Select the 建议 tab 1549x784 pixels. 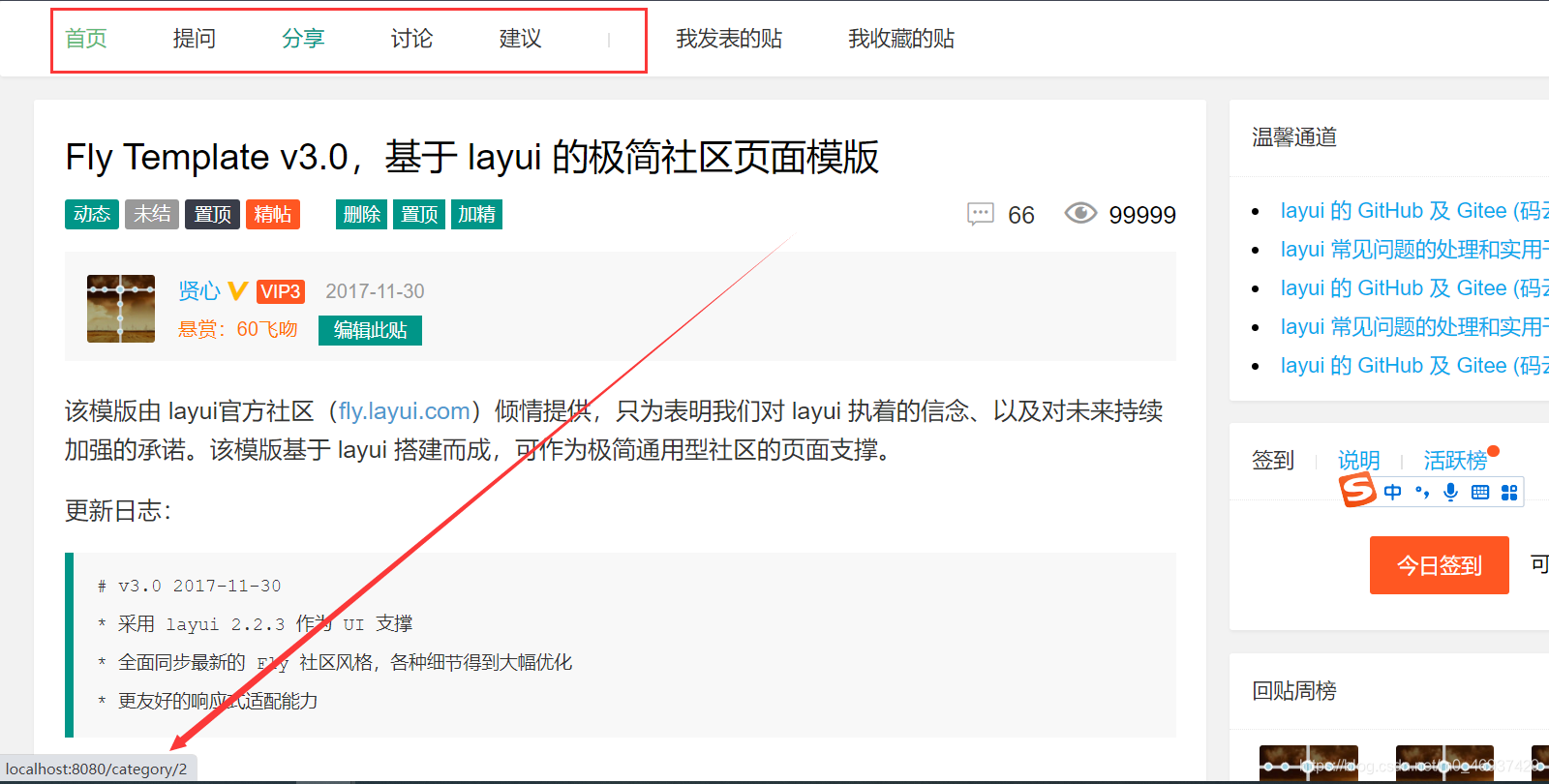[x=520, y=39]
